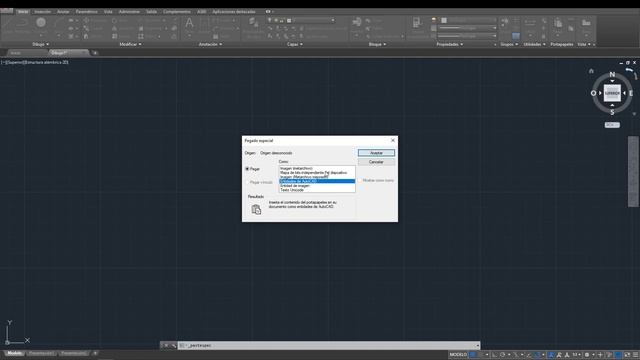
Task: Expand the Anotación panel
Action: click(x=210, y=44)
